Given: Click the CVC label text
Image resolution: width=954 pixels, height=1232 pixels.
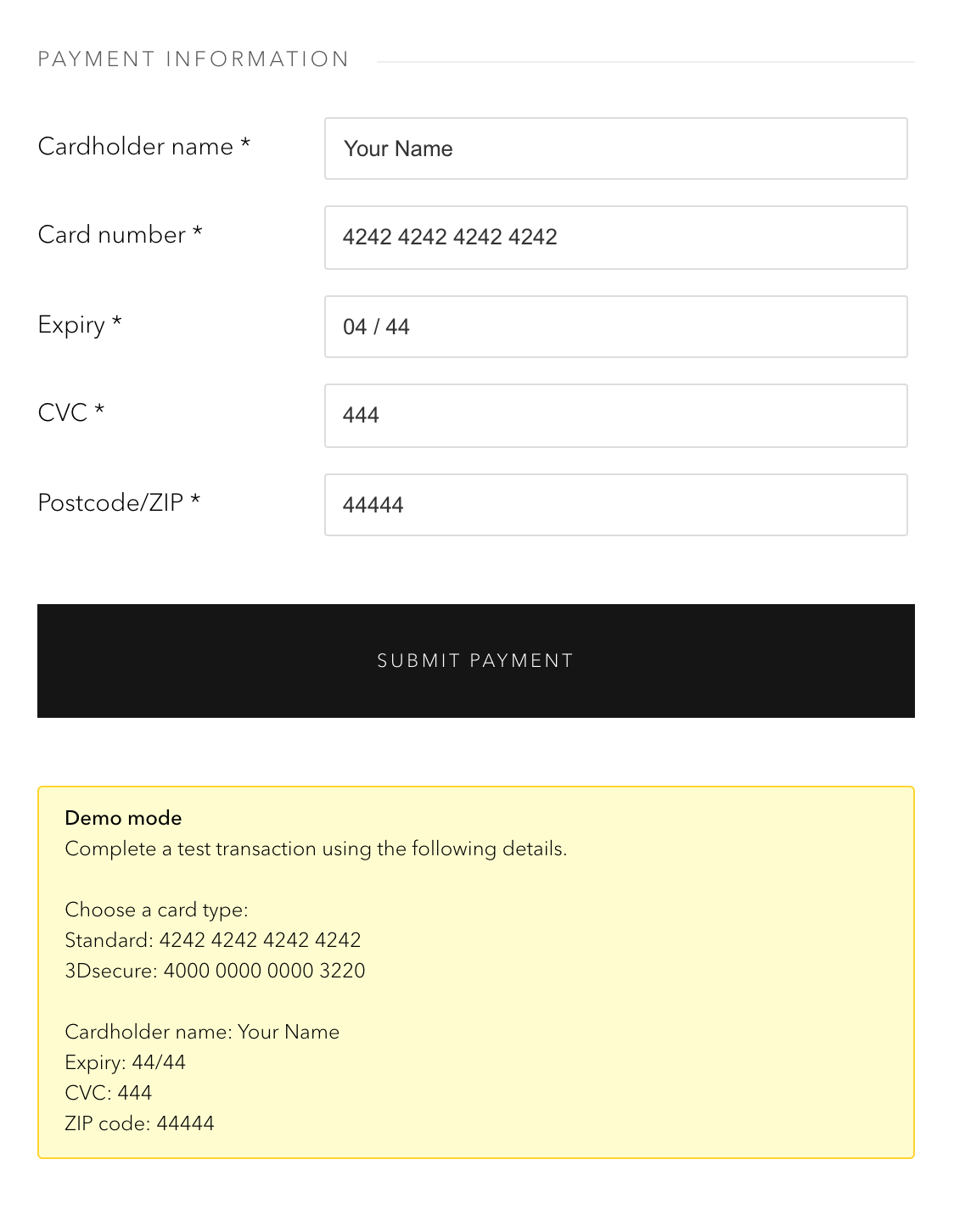Looking at the screenshot, I should [x=71, y=413].
